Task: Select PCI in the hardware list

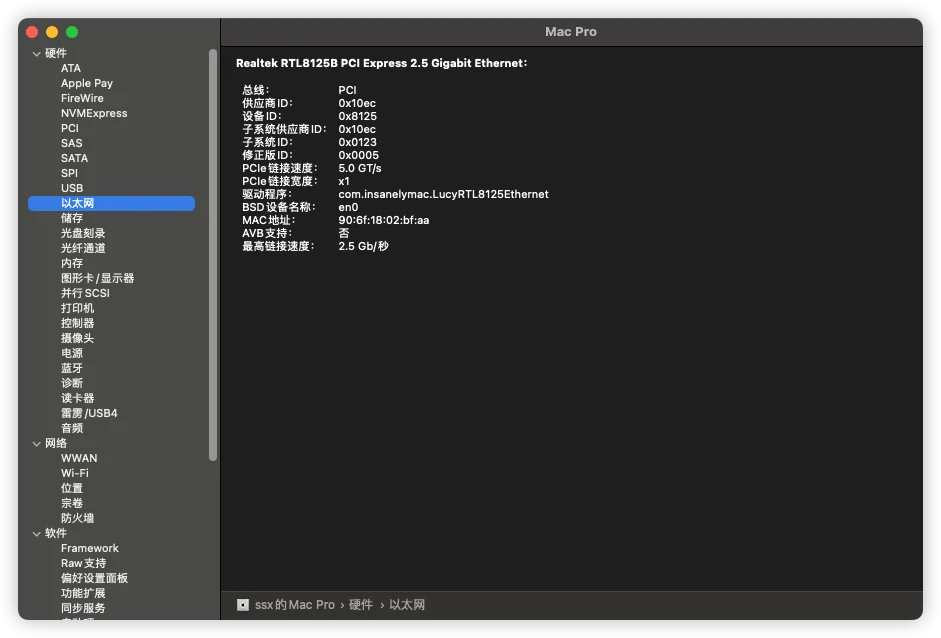Action: click(x=70, y=128)
